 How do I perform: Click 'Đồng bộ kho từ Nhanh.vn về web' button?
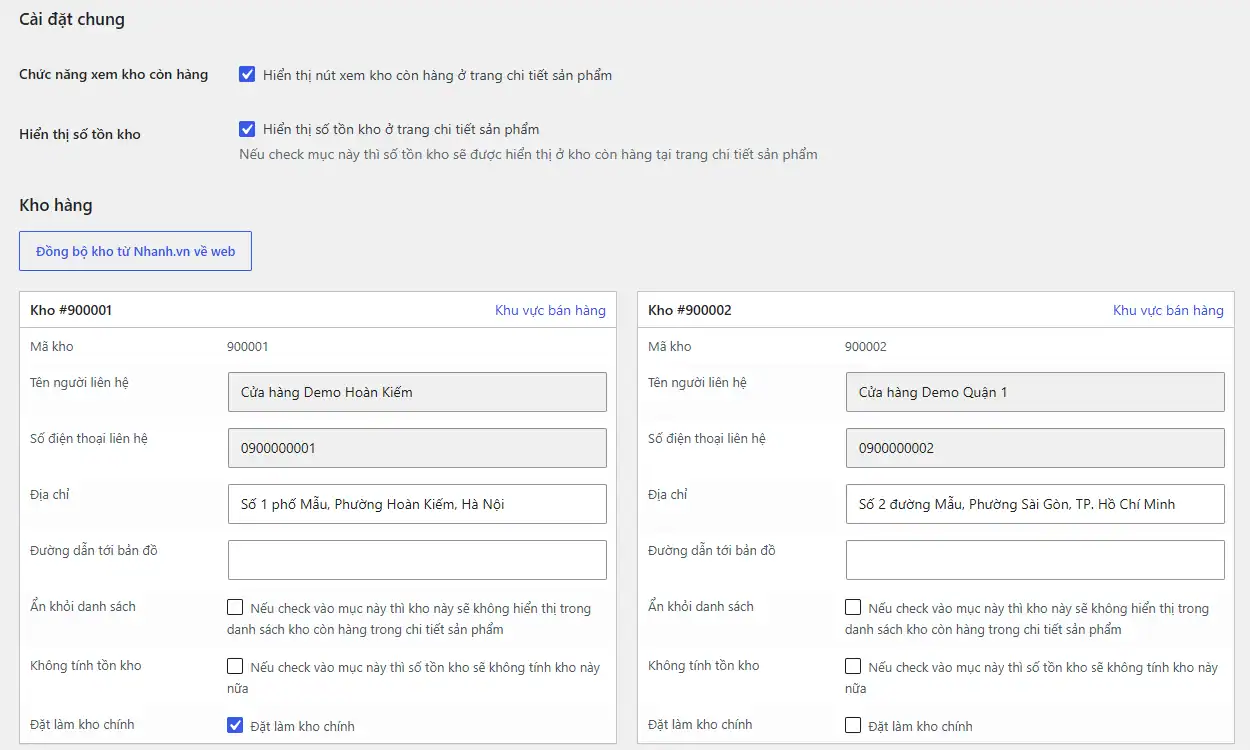[135, 251]
